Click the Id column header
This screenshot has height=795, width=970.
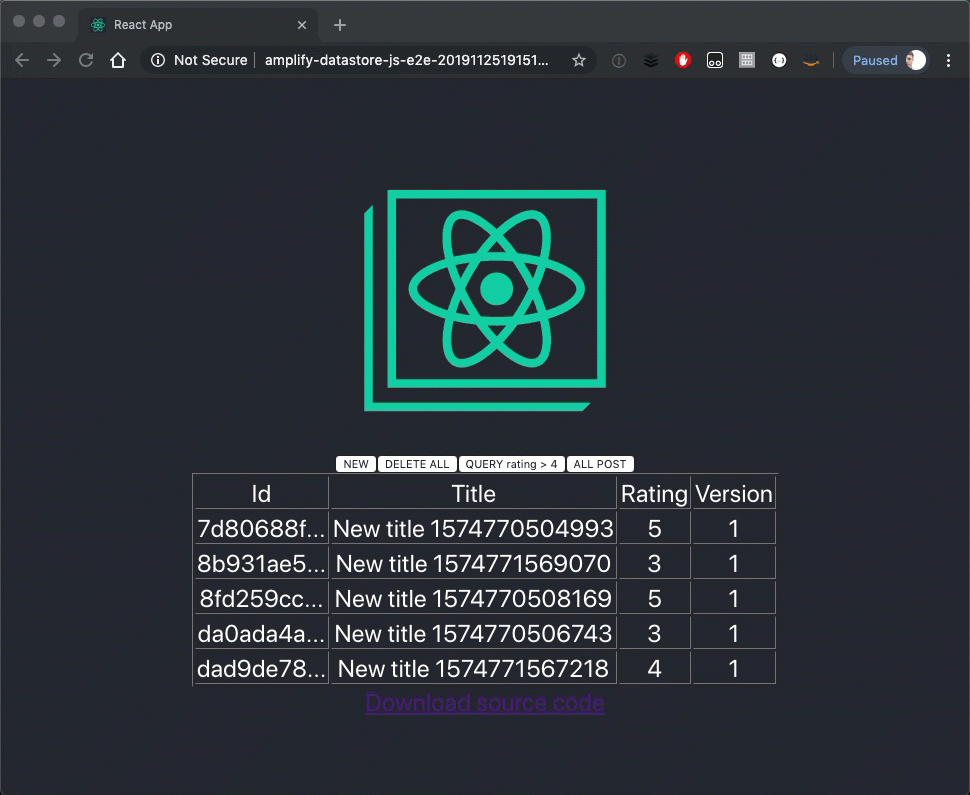261,494
